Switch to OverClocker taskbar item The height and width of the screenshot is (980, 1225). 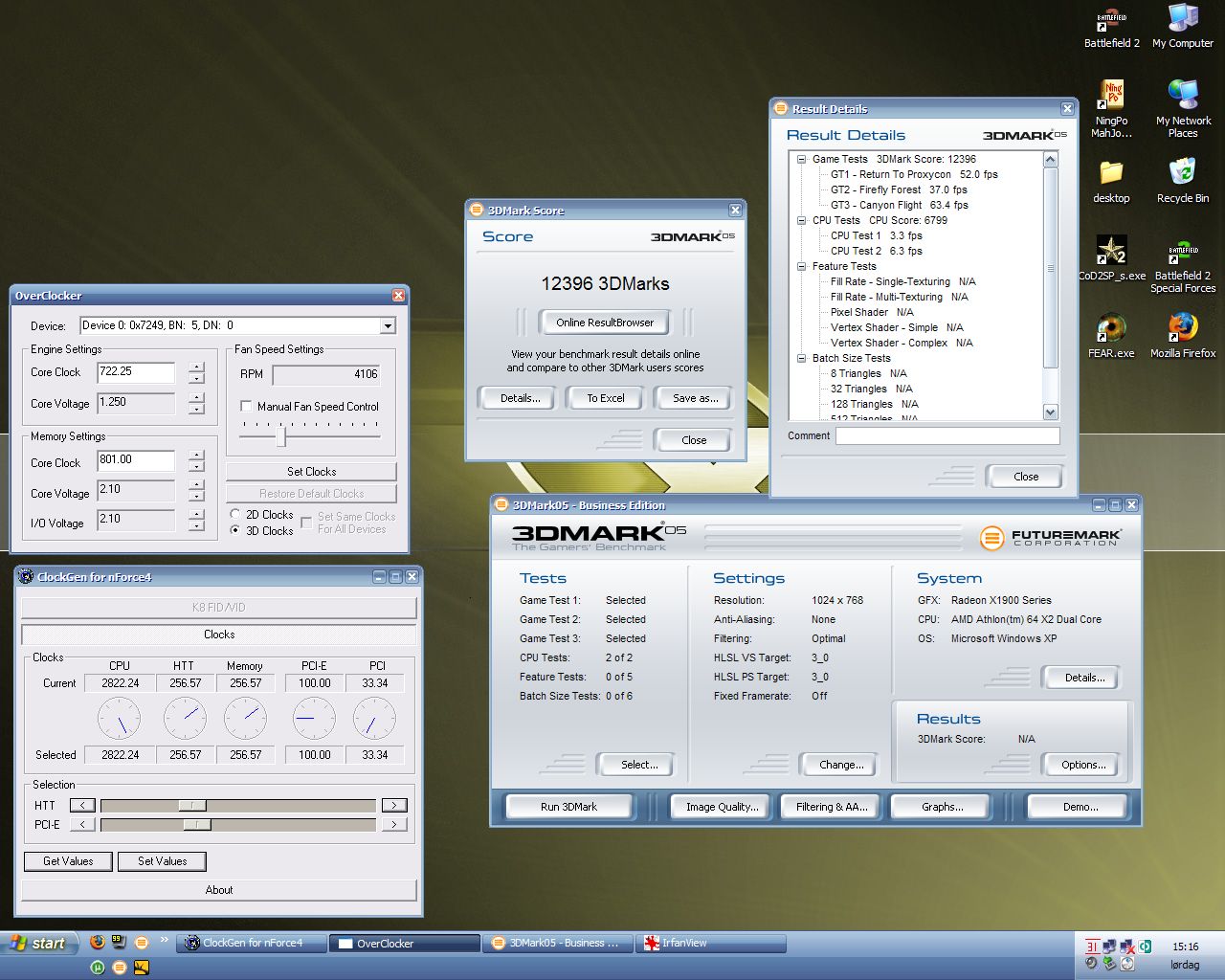click(405, 943)
